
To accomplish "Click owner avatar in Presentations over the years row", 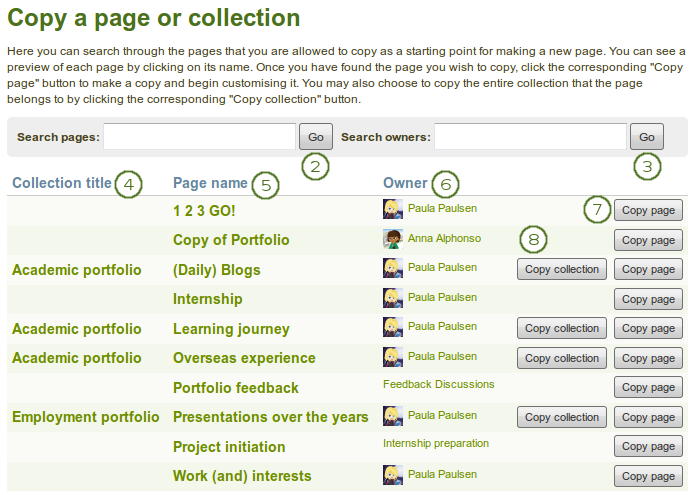I will [393, 416].
